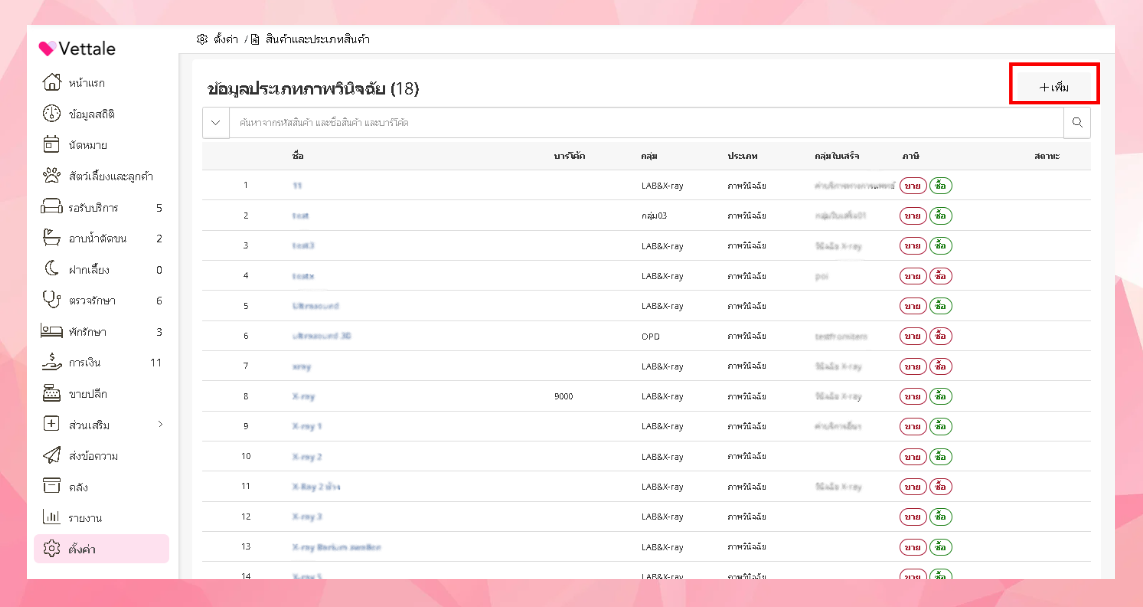Open the product name link in row 13
This screenshot has height=607, width=1143.
[x=337, y=547]
